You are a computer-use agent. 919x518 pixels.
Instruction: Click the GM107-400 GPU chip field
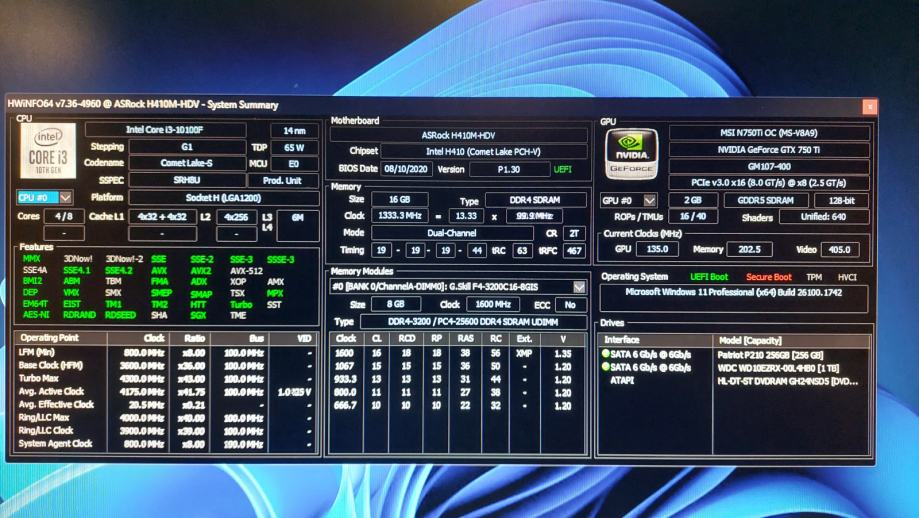(x=769, y=166)
